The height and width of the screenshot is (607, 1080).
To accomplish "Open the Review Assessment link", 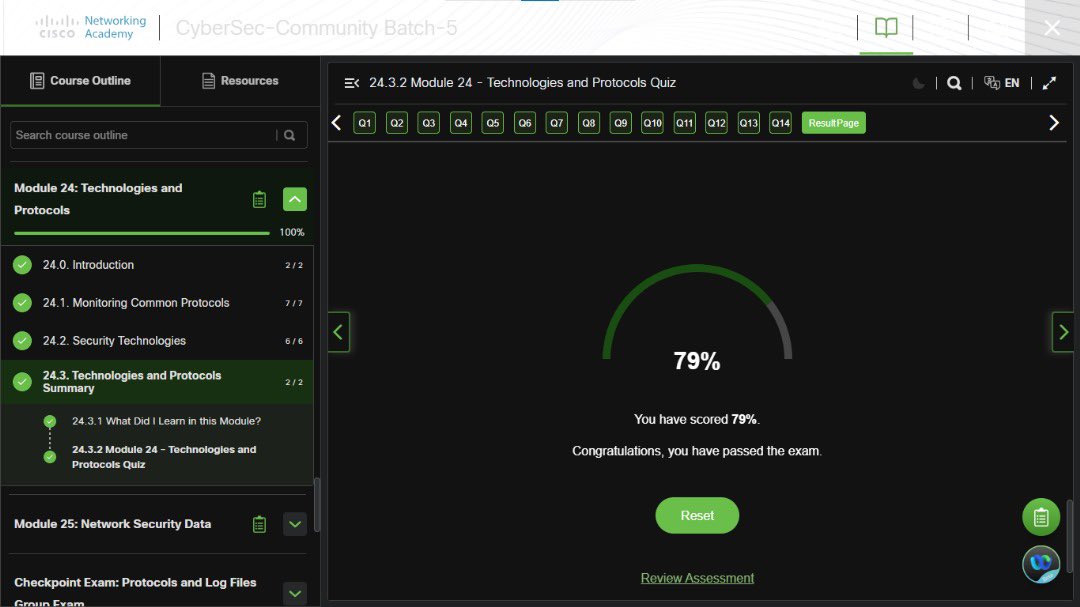I will tap(697, 578).
